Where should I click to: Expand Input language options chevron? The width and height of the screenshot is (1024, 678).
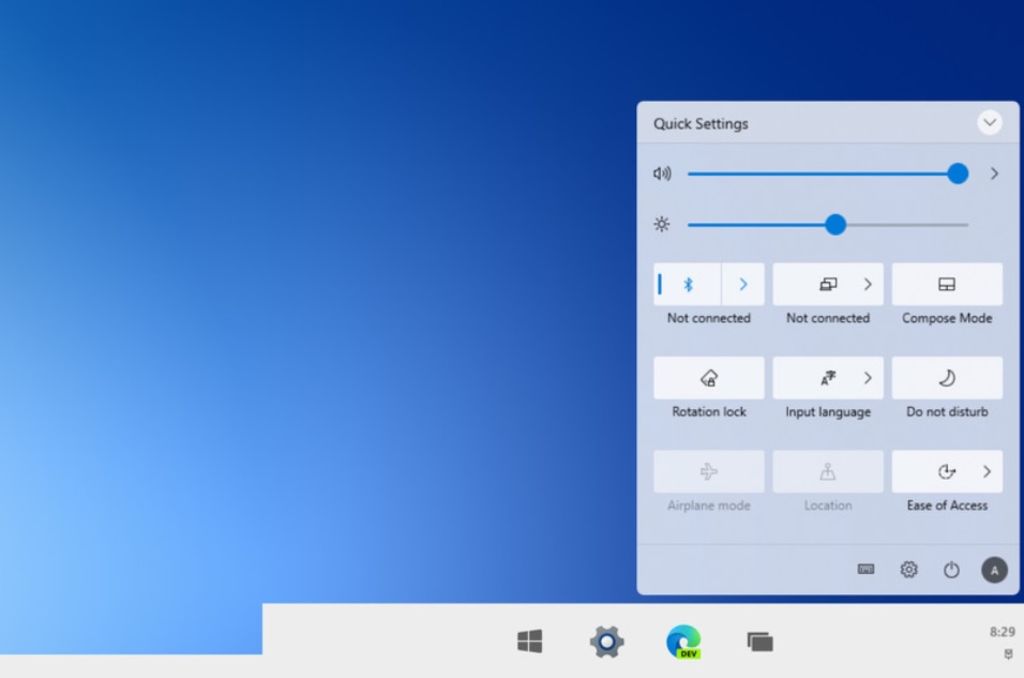point(867,378)
